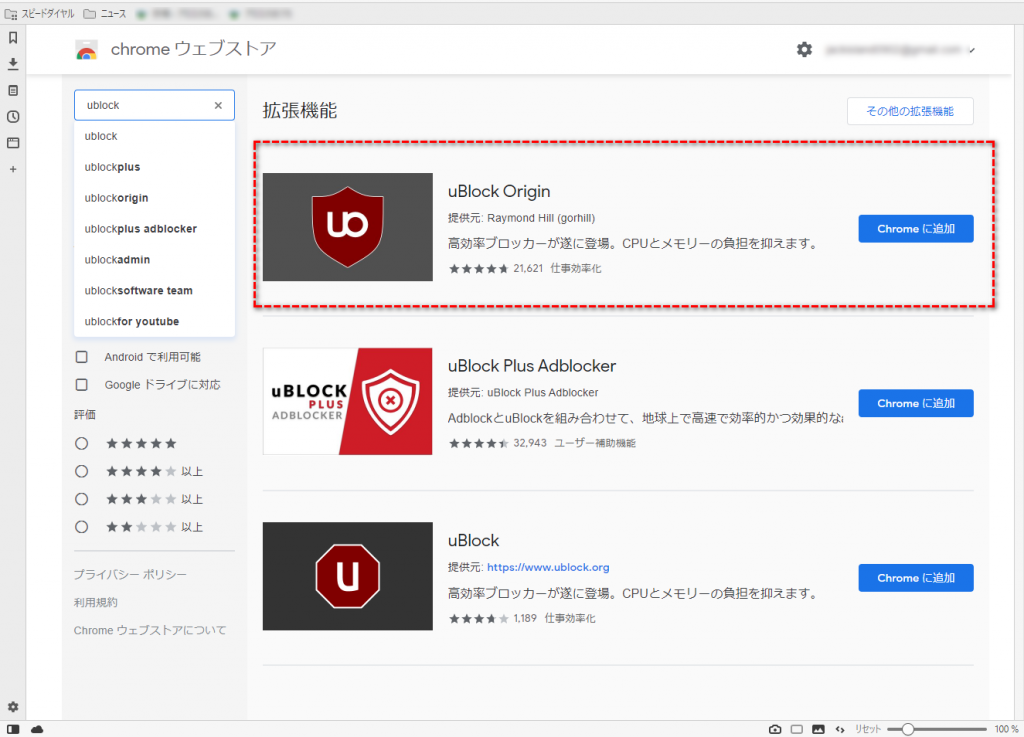Open the History panel clock icon
Screen dimensions: 1024x737
point(13,116)
